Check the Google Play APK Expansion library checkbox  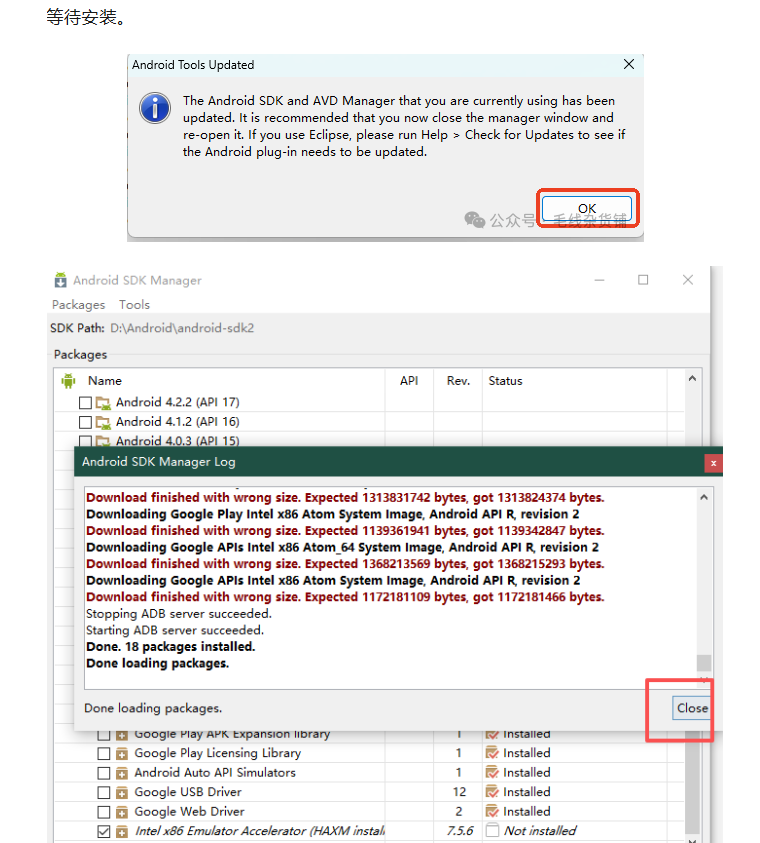click(104, 734)
